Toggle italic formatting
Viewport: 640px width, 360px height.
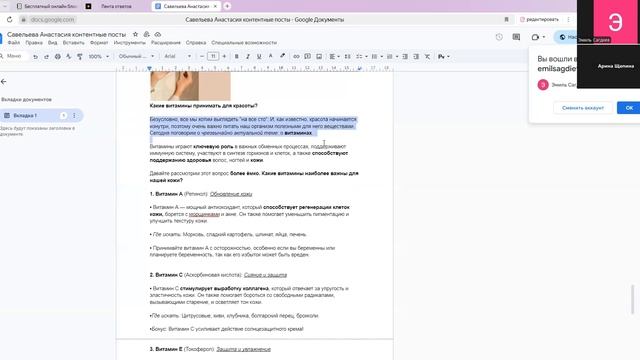(247, 56)
